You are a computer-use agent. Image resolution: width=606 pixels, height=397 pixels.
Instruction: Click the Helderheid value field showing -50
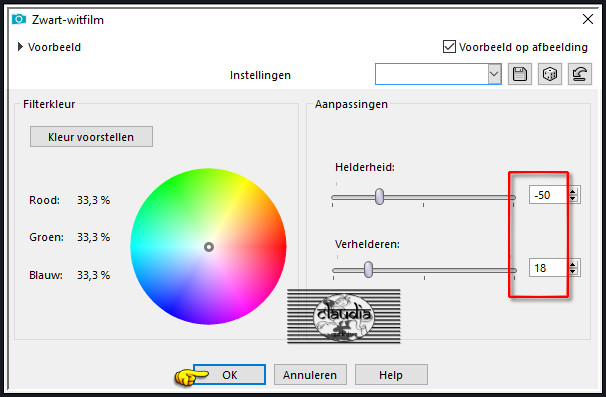tap(548, 195)
